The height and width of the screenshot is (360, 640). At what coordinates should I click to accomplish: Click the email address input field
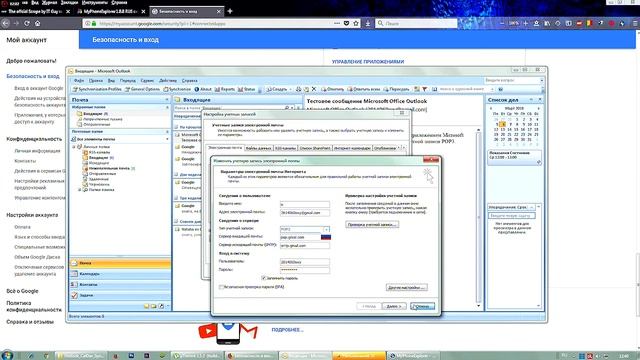[304, 213]
